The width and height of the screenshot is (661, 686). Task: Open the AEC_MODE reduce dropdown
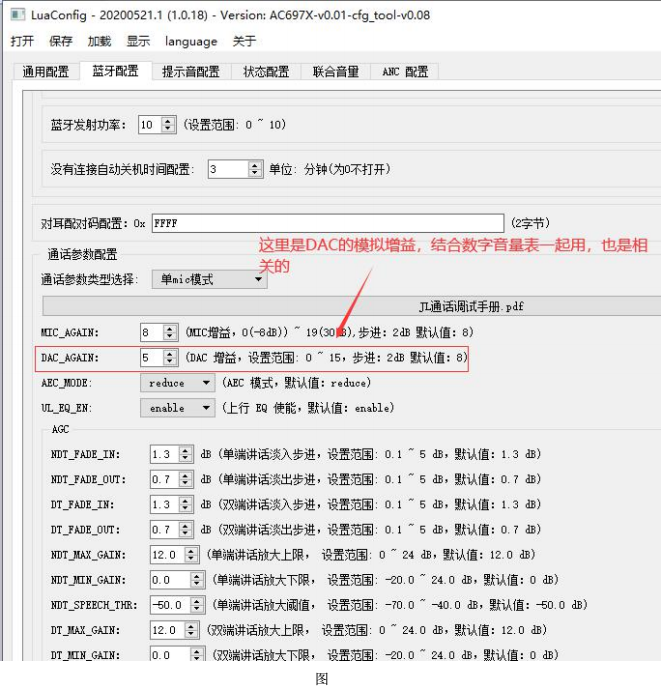[178, 383]
